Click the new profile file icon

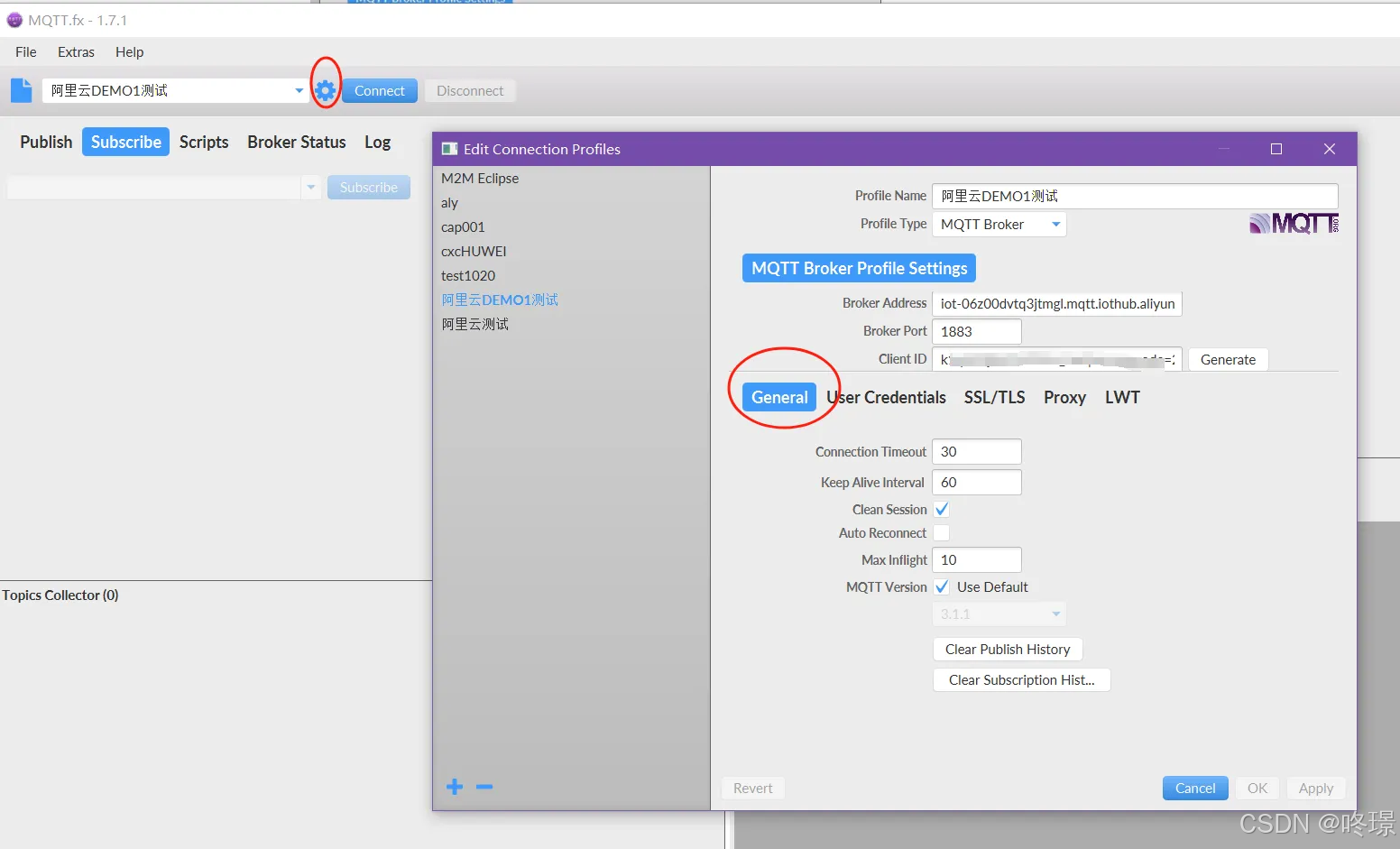click(21, 90)
